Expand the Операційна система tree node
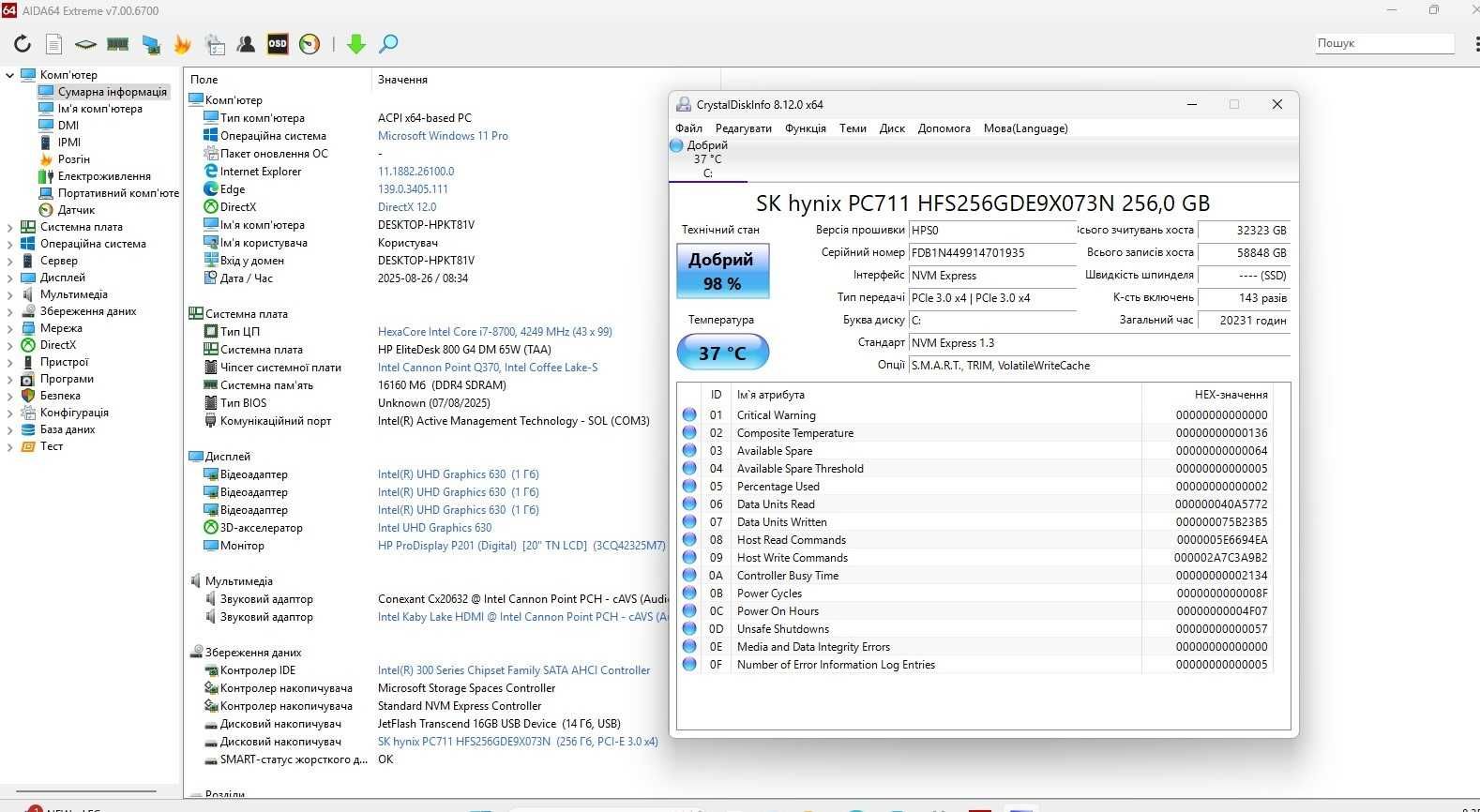Viewport: 1480px width, 812px height. pos(10,244)
